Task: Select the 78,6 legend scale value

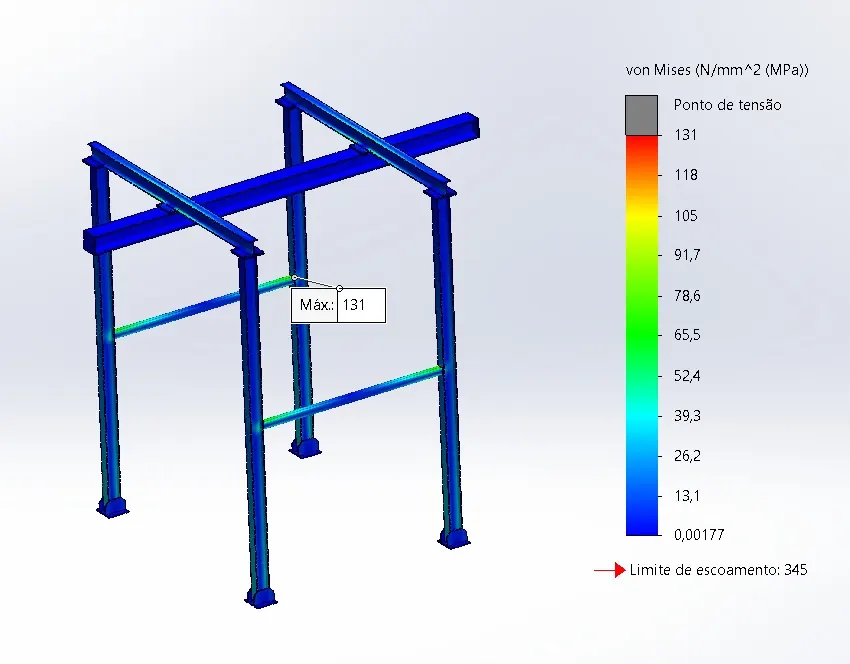Action: click(687, 295)
